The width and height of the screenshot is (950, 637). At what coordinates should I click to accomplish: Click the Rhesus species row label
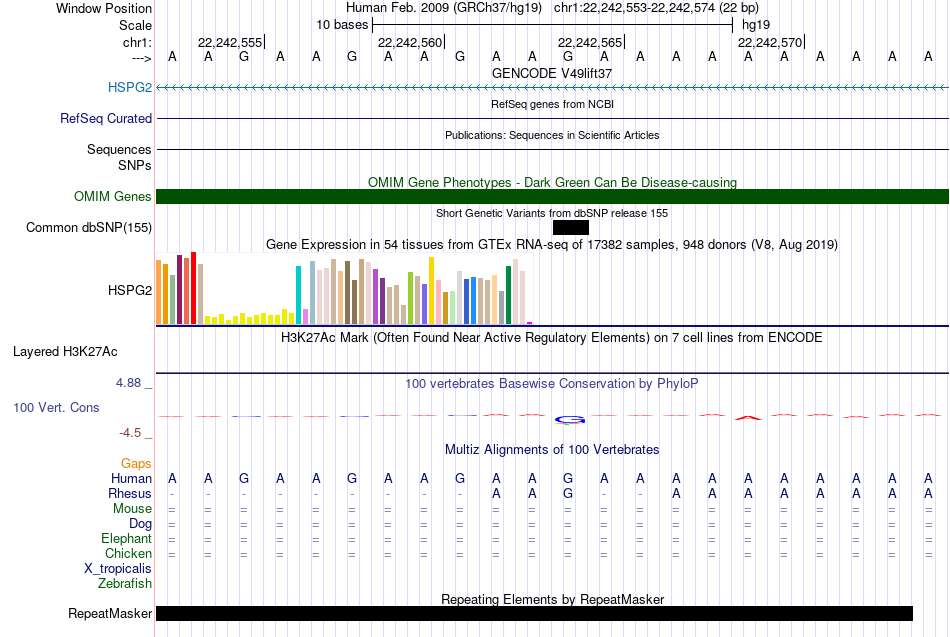(130, 494)
